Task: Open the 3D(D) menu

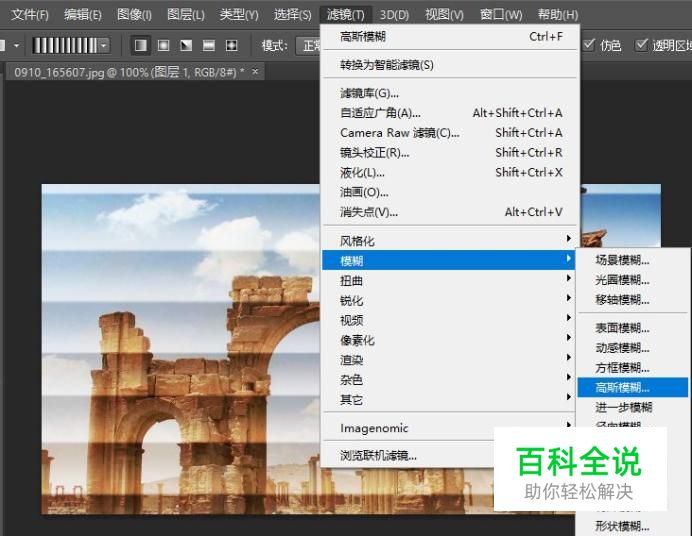Action: 394,15
